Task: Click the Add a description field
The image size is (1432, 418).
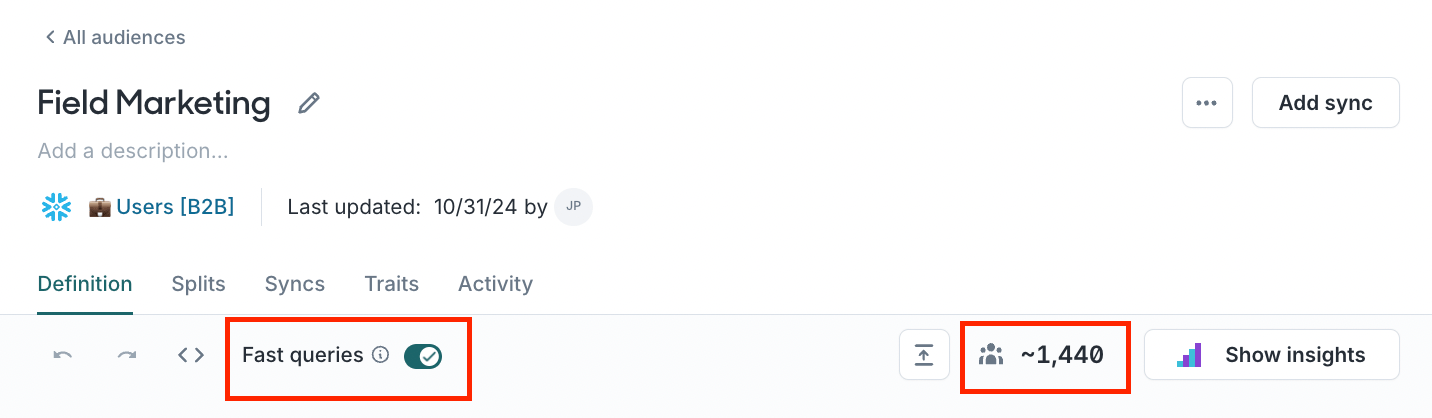Action: click(x=133, y=152)
